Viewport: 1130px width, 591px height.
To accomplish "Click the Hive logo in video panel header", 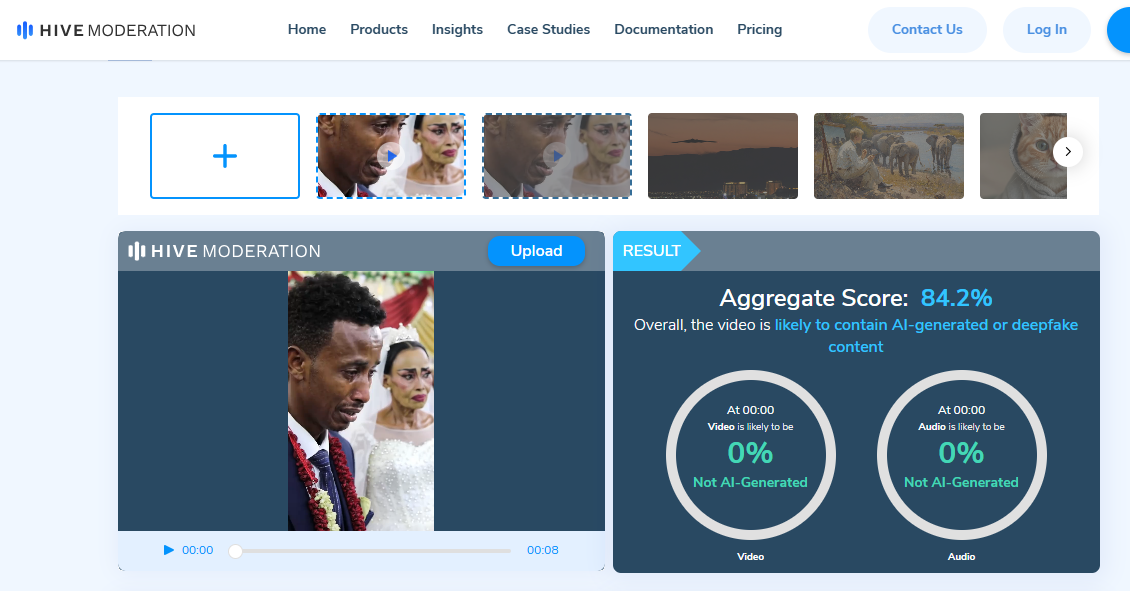I will click(225, 251).
